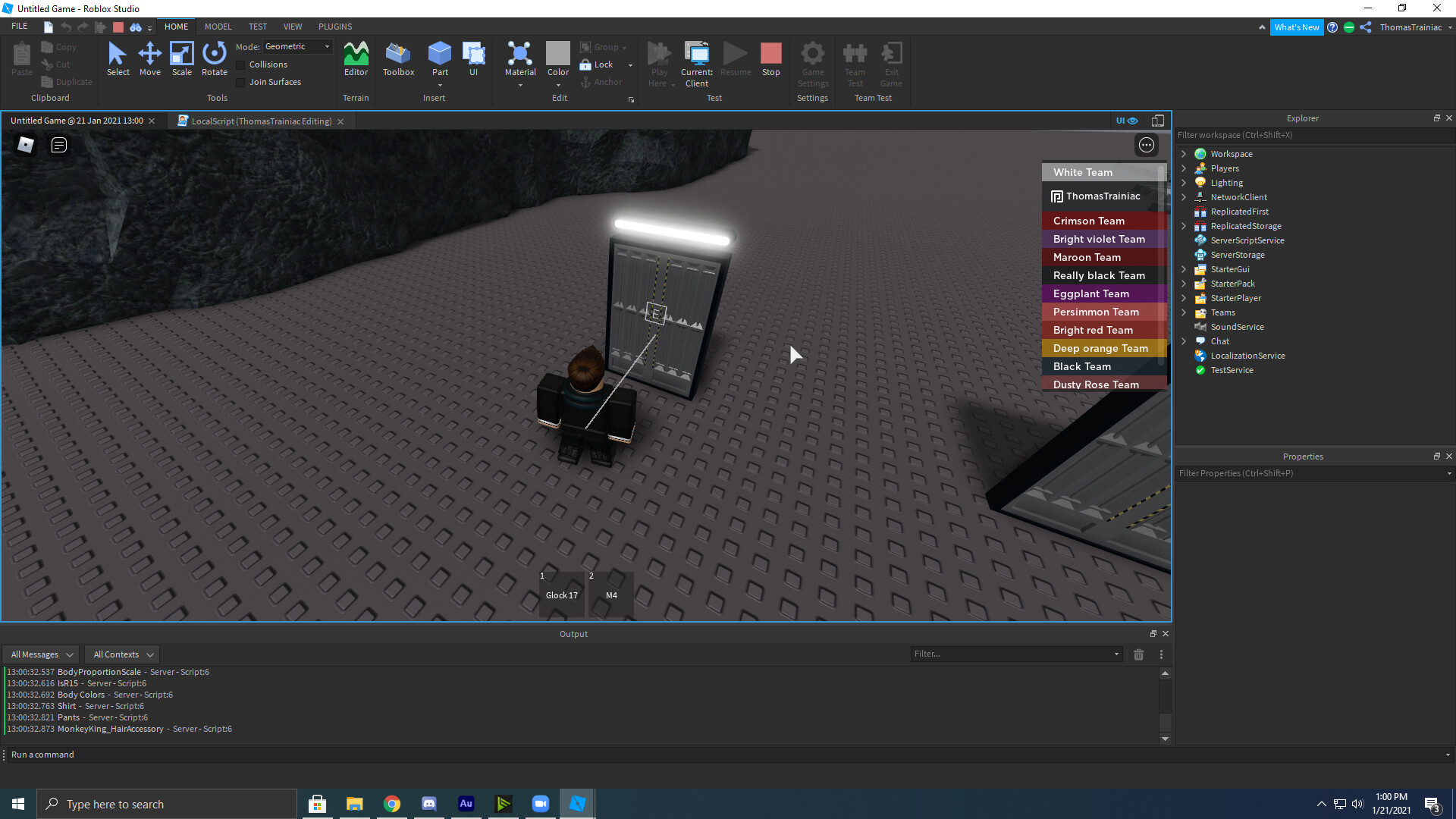Toggle the Join Surfaces option
Viewport: 1456px width, 819px height.
tap(240, 82)
